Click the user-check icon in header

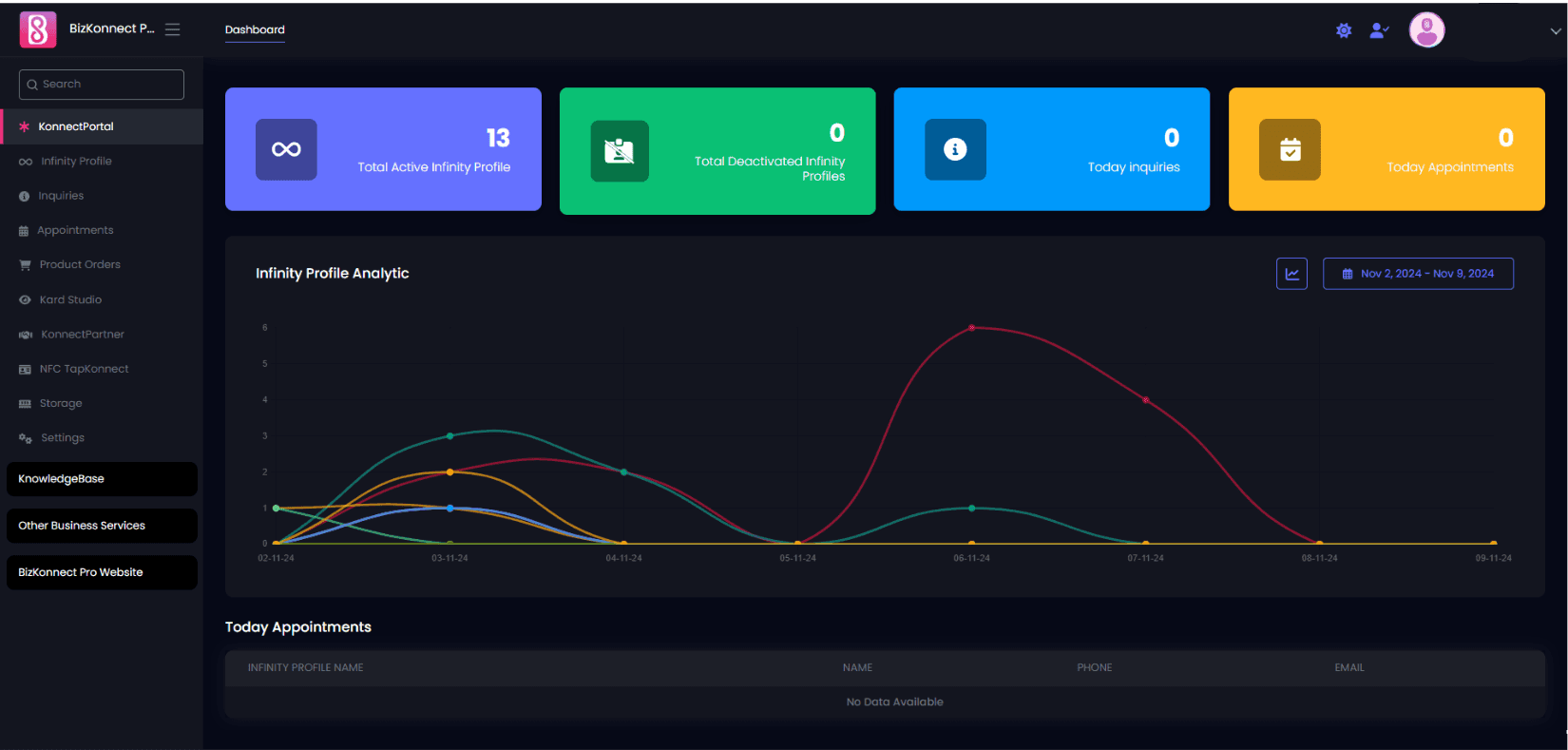click(x=1379, y=30)
